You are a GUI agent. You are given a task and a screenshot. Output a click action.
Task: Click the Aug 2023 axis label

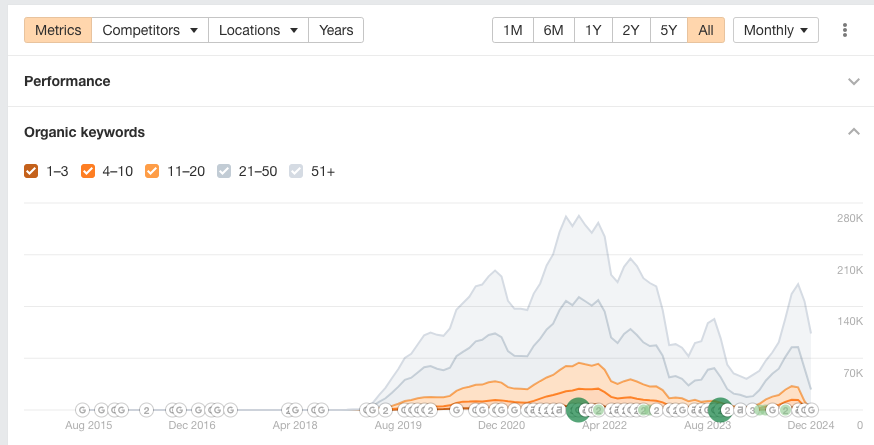(707, 425)
